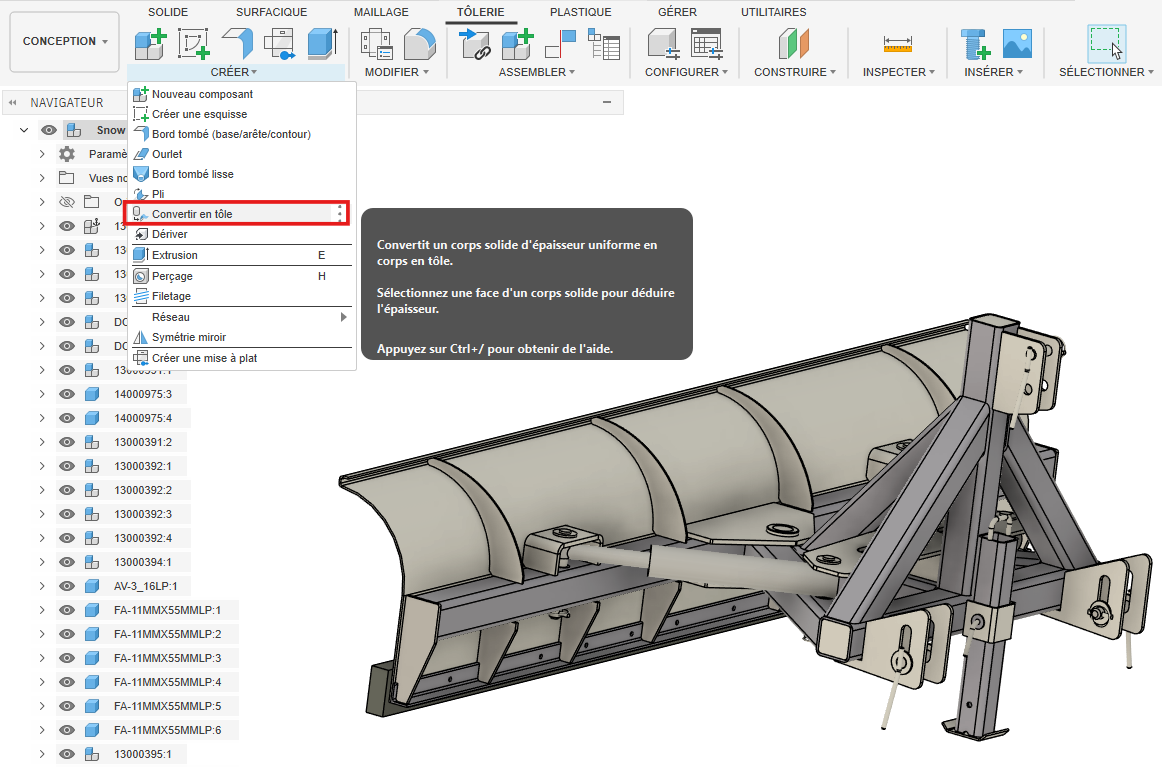
Task: Expand the 13000392:2 tree node
Action: 42,490
